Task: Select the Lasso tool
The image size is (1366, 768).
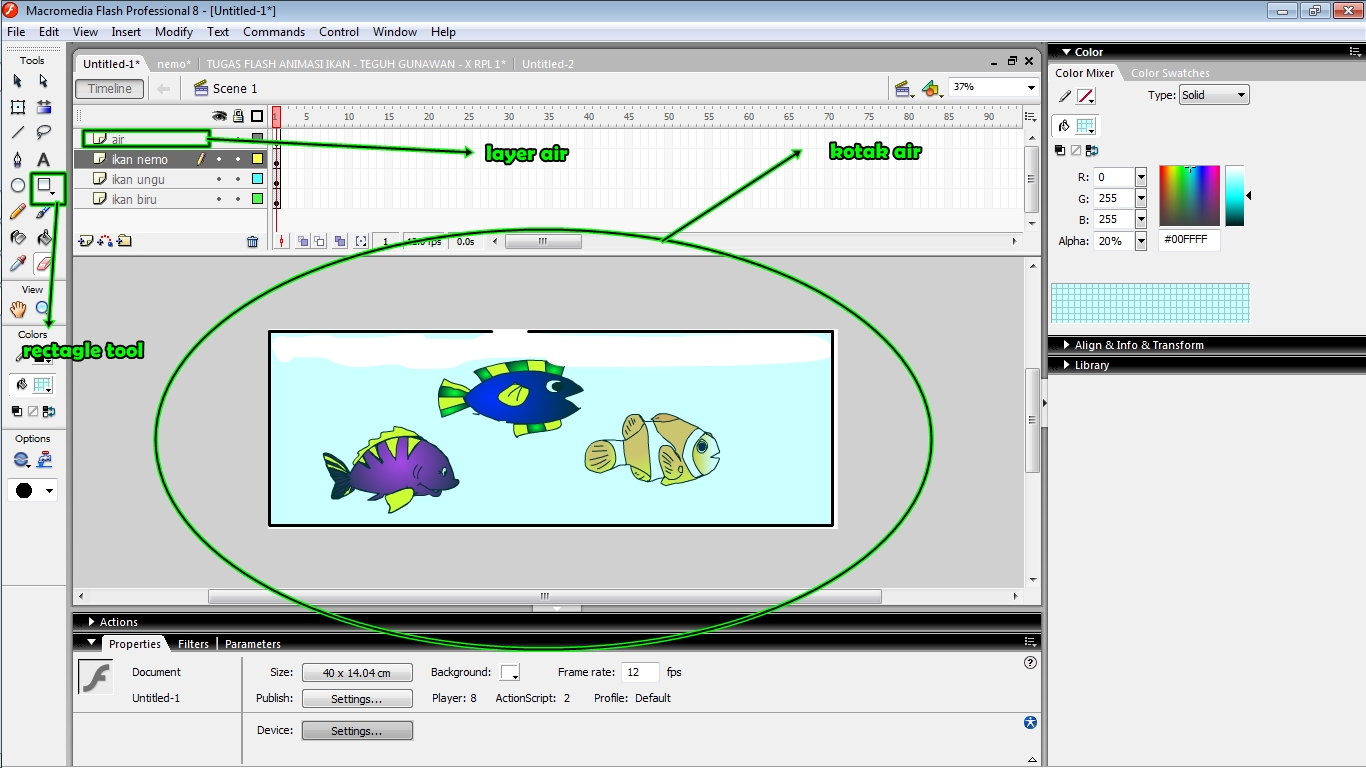Action: coord(44,133)
